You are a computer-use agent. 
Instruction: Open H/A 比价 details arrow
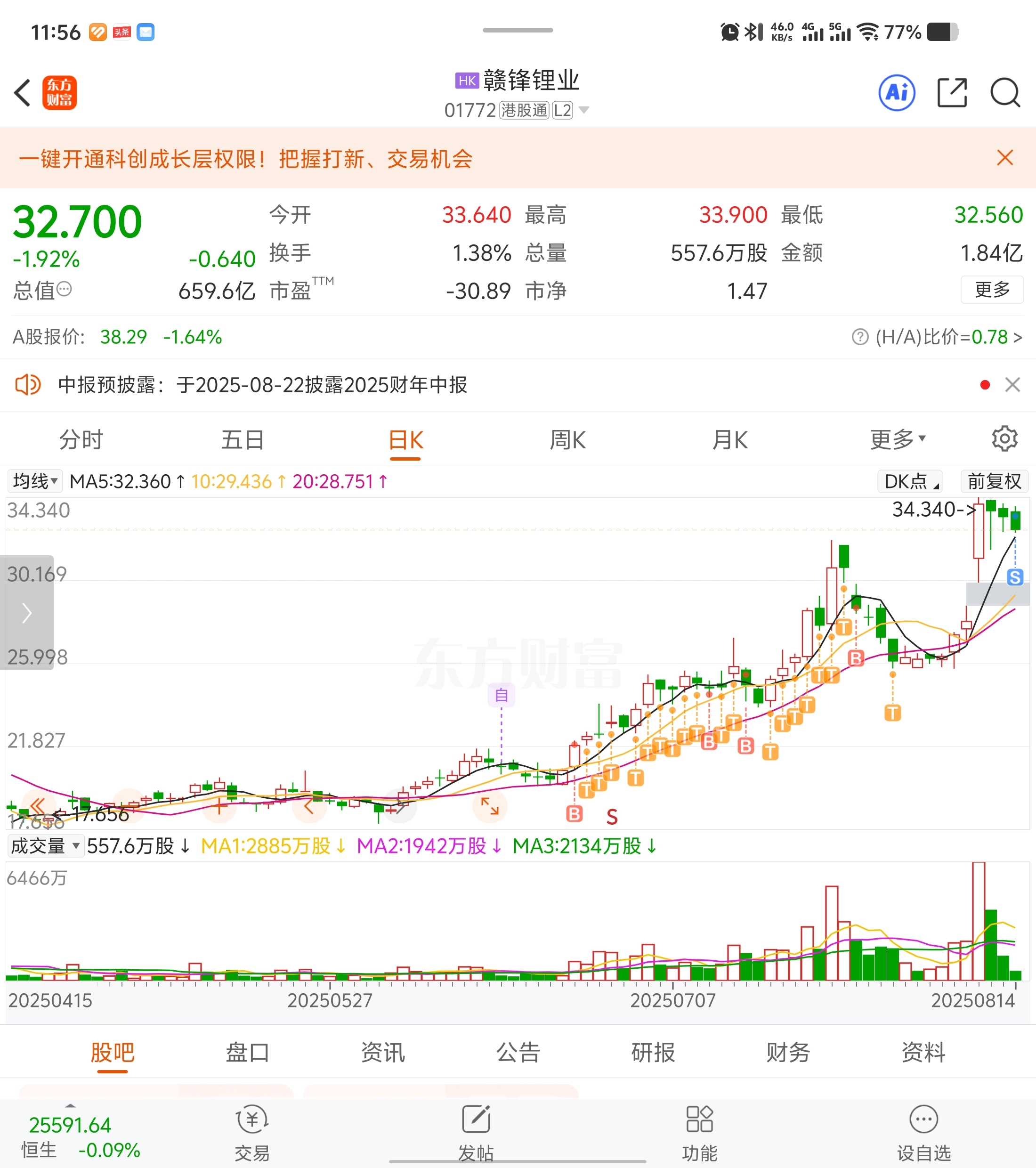tap(1018, 337)
